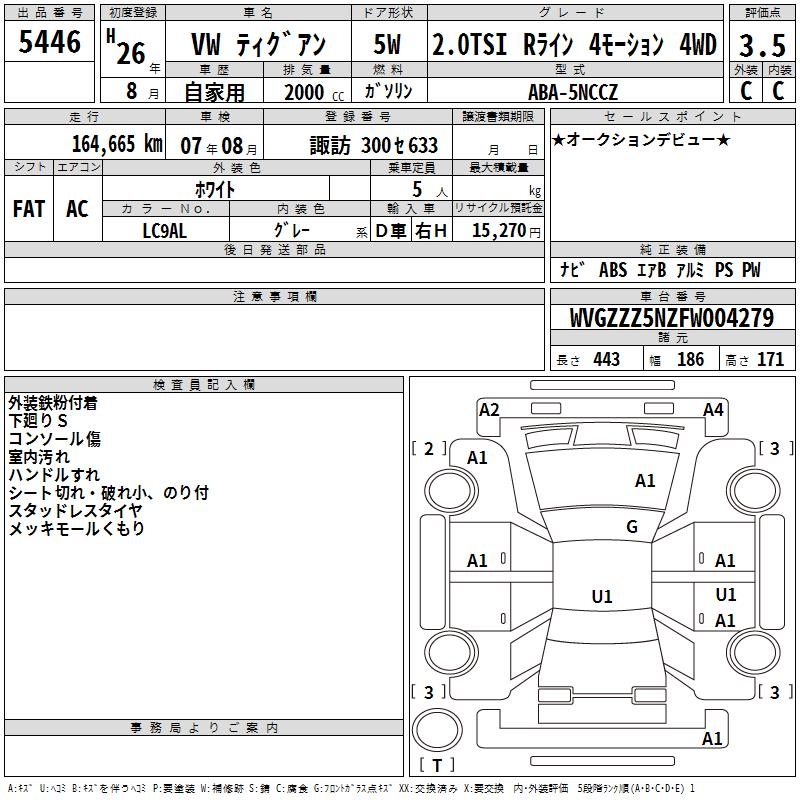800x800 pixels.
Task: Click the A2 damage mark on diagram
Action: (489, 410)
